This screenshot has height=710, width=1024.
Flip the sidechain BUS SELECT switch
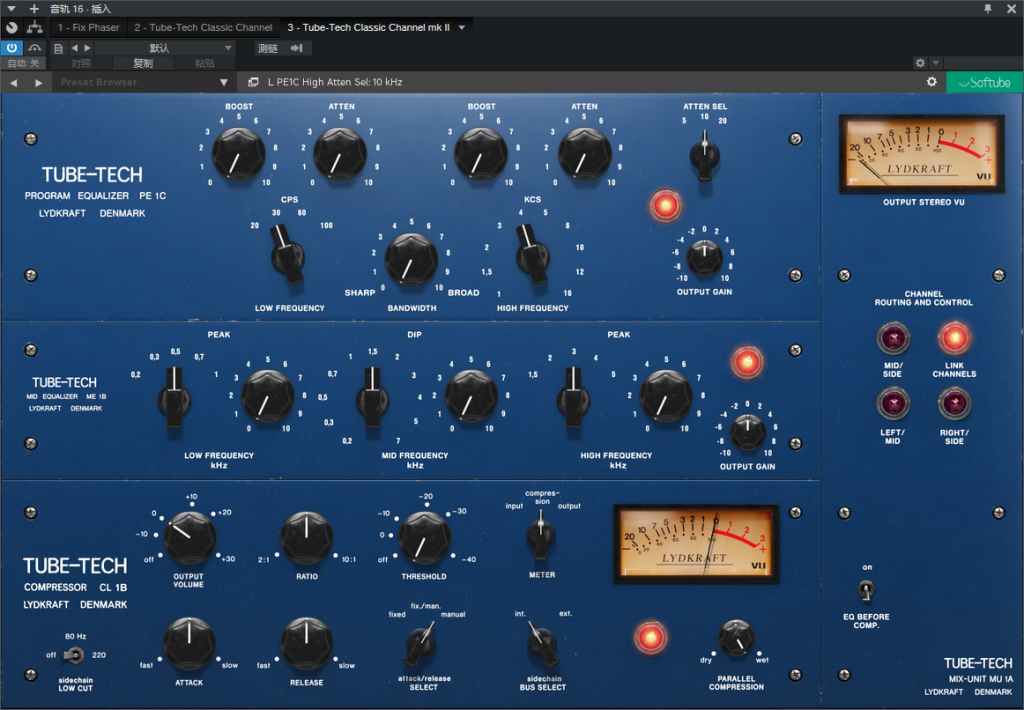pyautogui.click(x=541, y=643)
